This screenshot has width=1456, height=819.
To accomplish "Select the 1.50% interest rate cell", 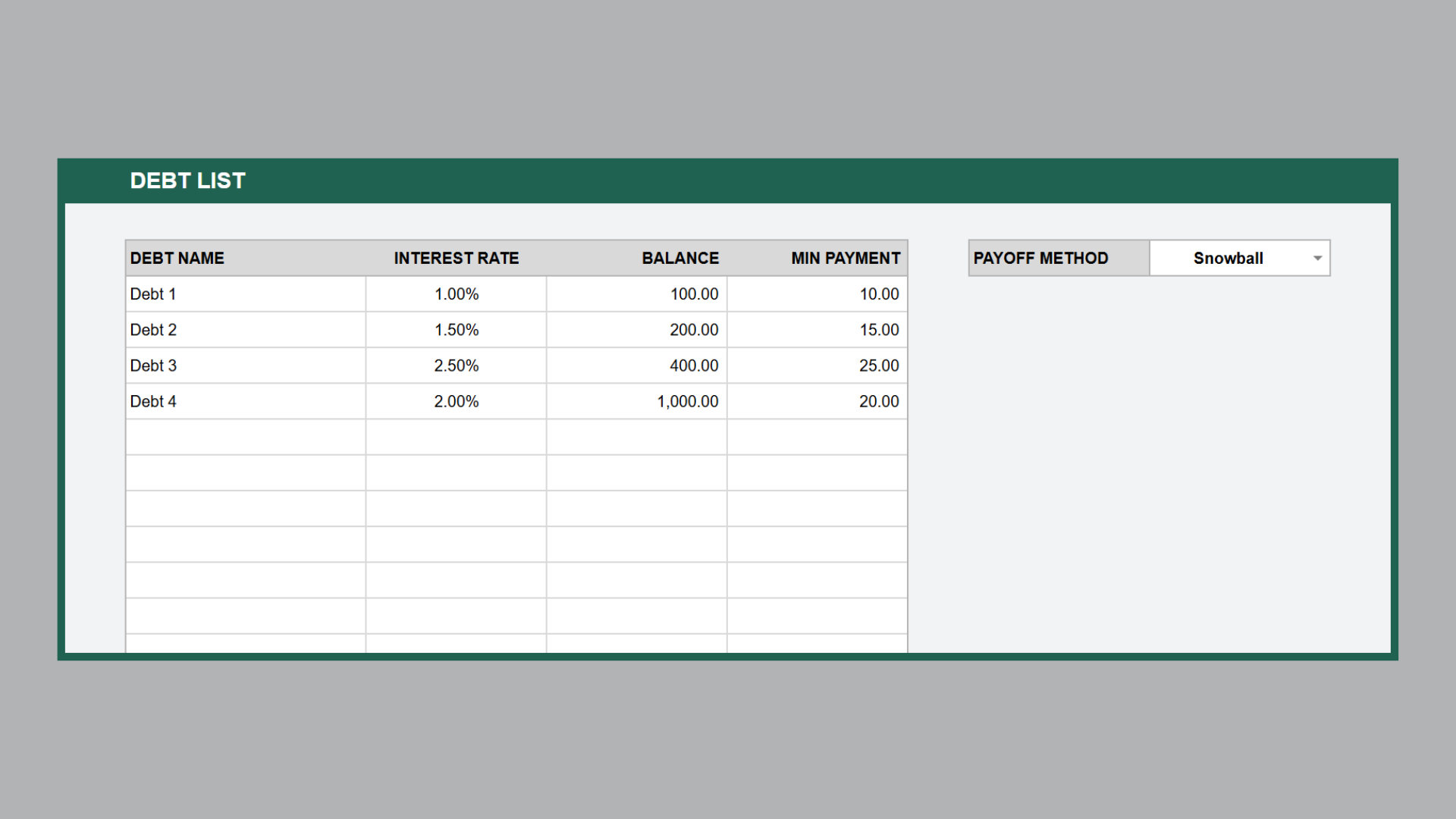I will 456,330.
